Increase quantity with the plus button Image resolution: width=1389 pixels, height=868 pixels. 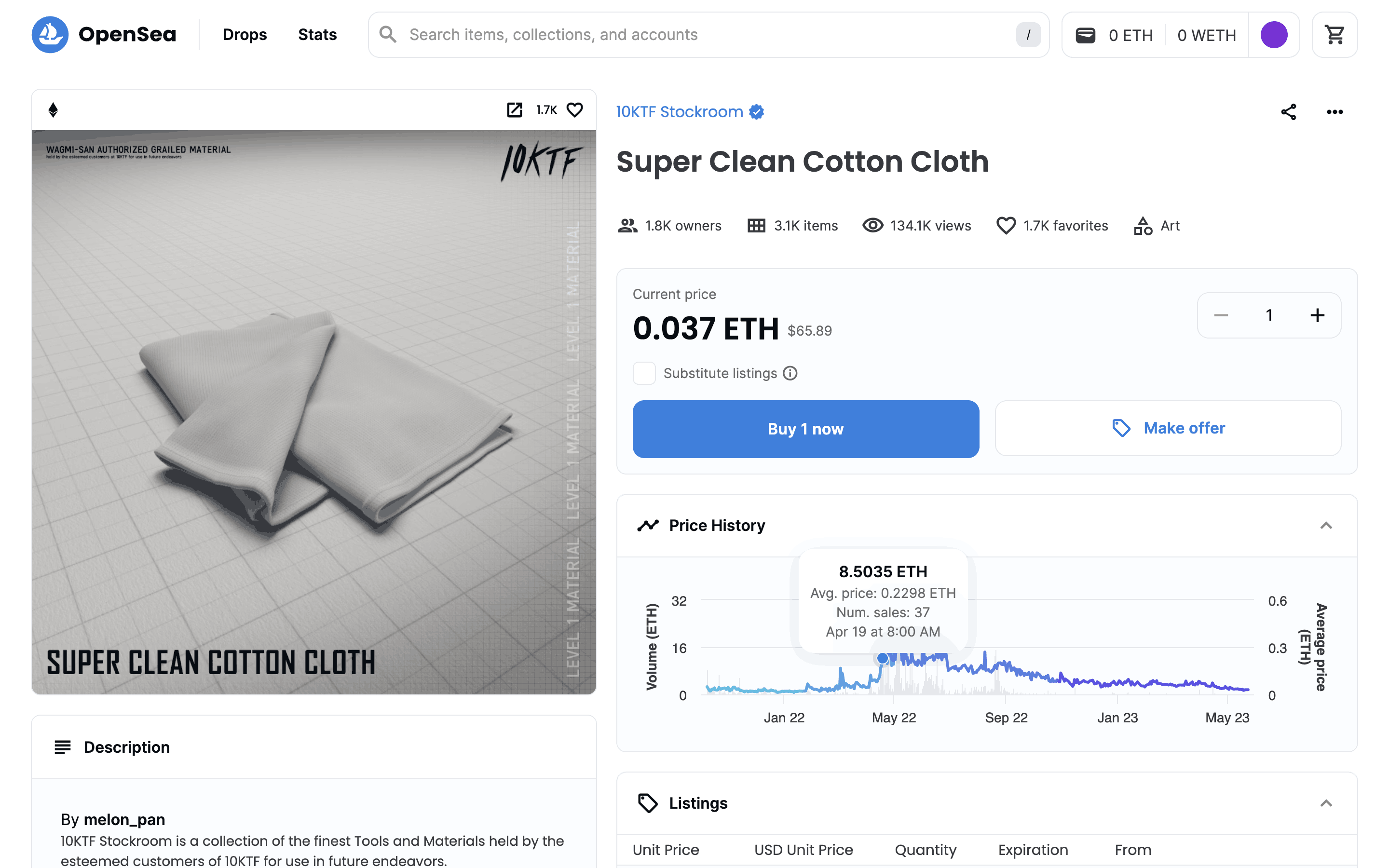pyautogui.click(x=1317, y=315)
